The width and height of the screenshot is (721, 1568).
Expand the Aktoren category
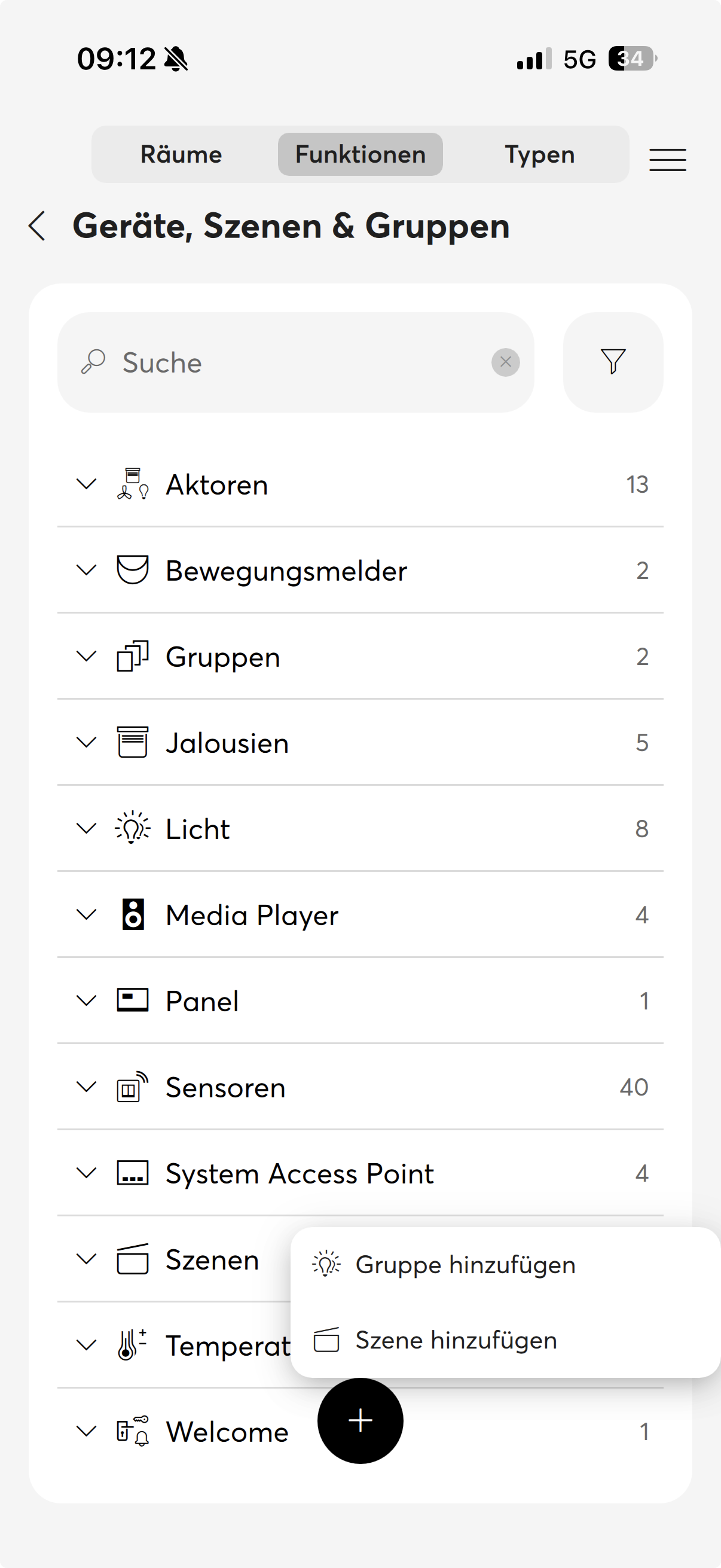(87, 484)
